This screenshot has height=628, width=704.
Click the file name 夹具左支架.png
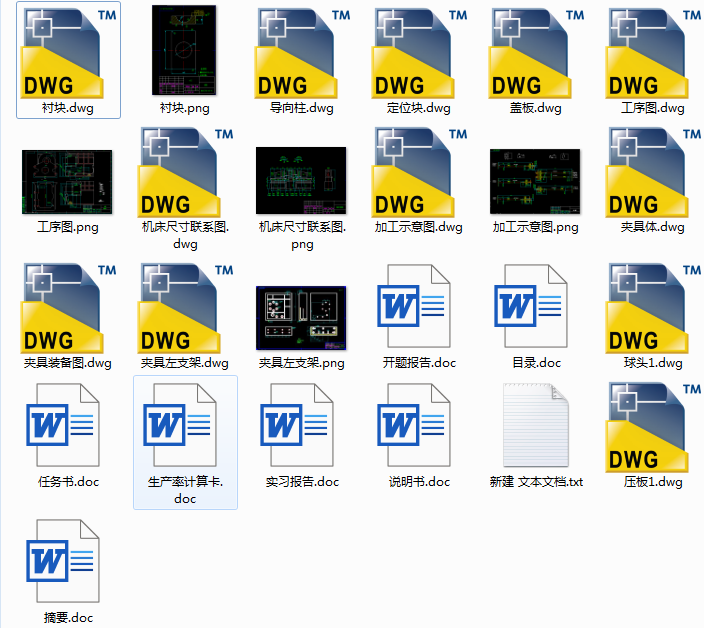[x=302, y=363]
